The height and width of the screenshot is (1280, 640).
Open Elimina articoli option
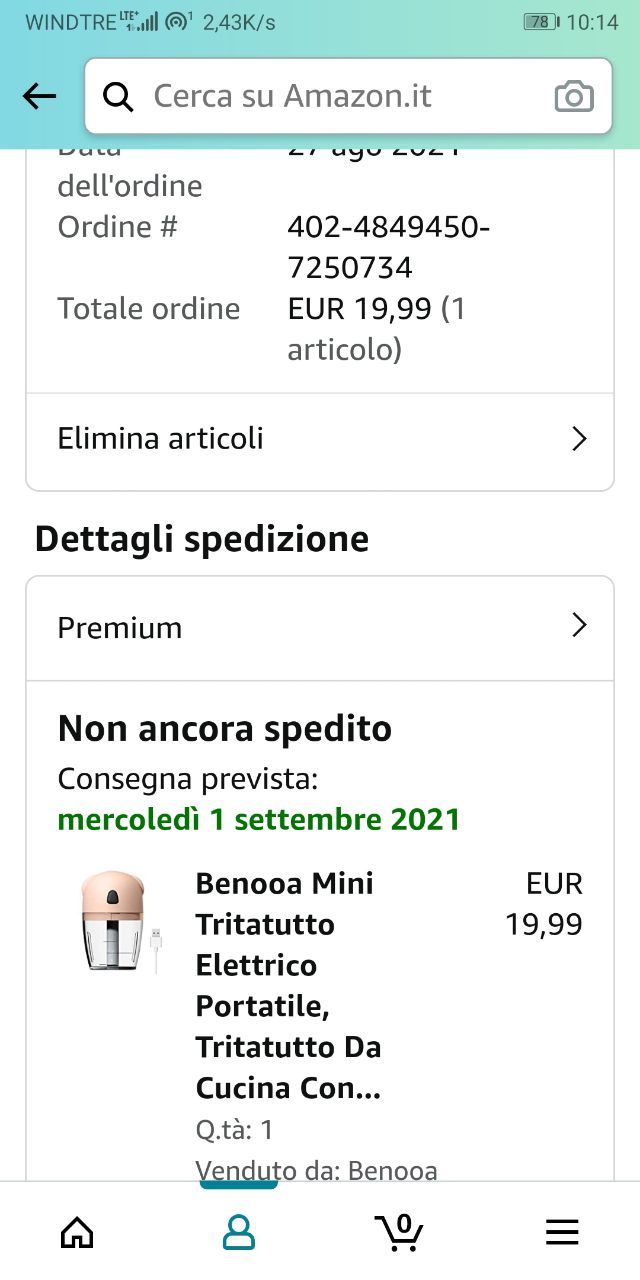(161, 439)
